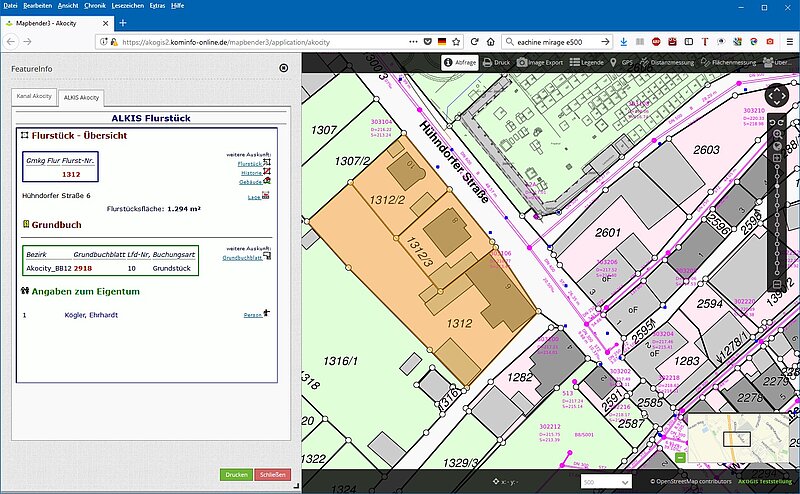Follow the Grundbuchblatt link
800x494 pixels.
(x=241, y=257)
